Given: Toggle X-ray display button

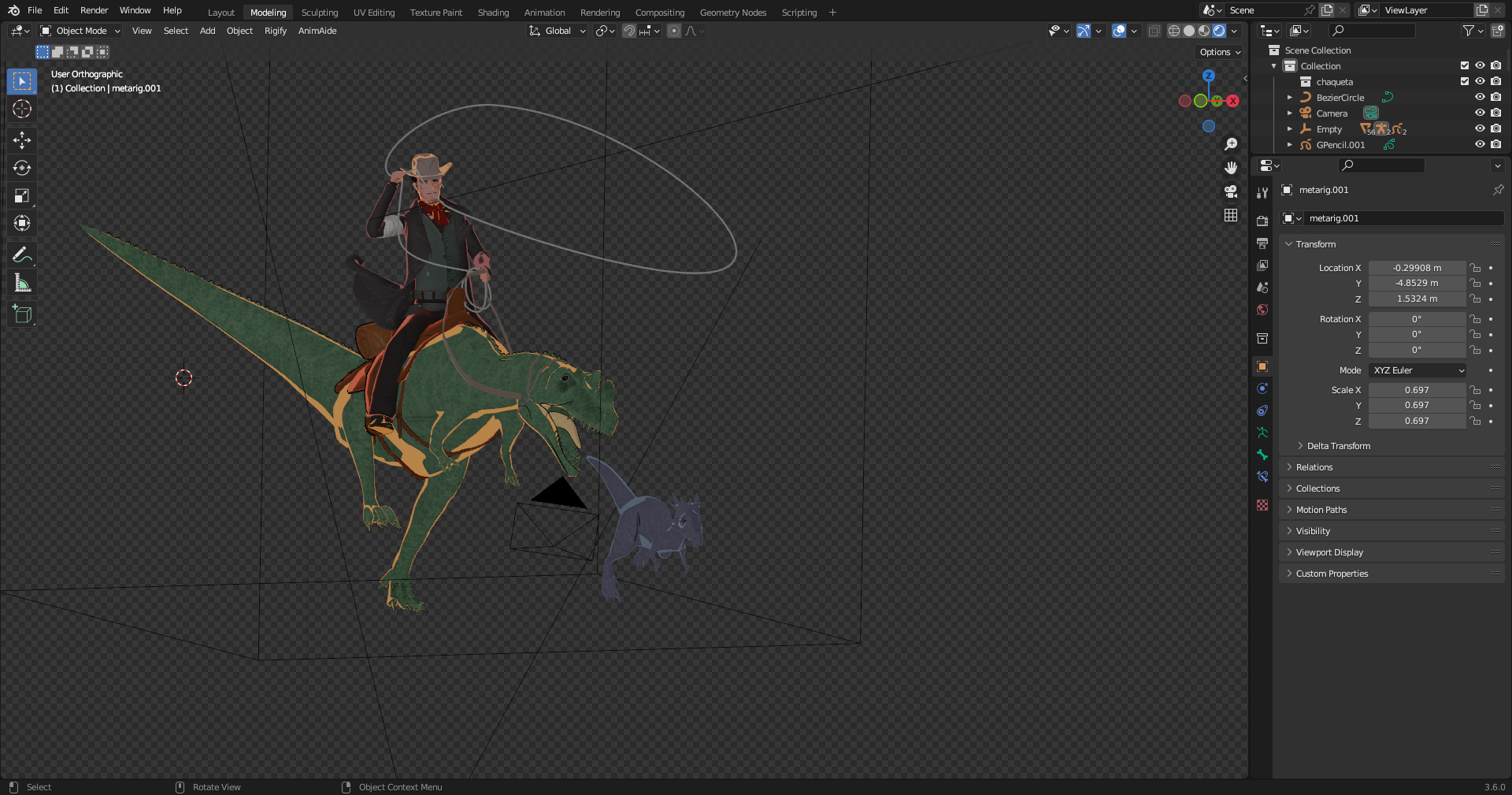Looking at the screenshot, I should [x=1154, y=31].
